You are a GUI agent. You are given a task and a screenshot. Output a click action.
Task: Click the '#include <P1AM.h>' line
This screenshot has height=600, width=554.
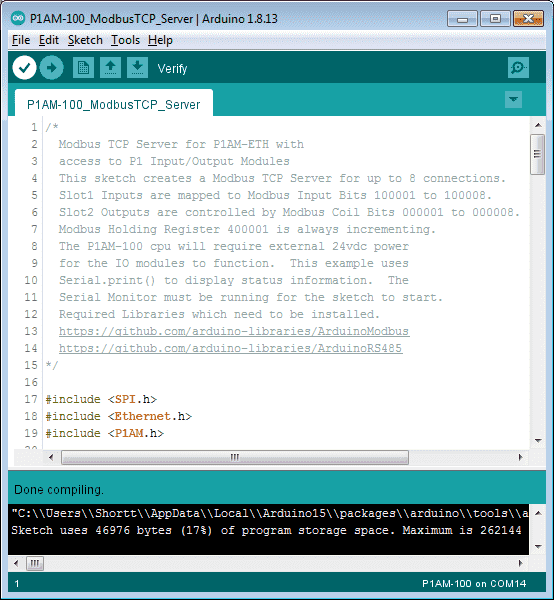tap(104, 433)
